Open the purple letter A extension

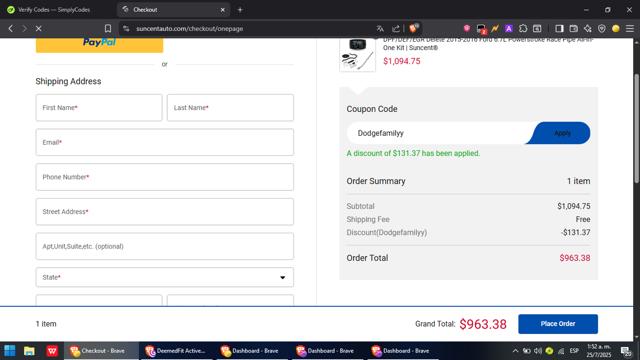click(x=509, y=29)
